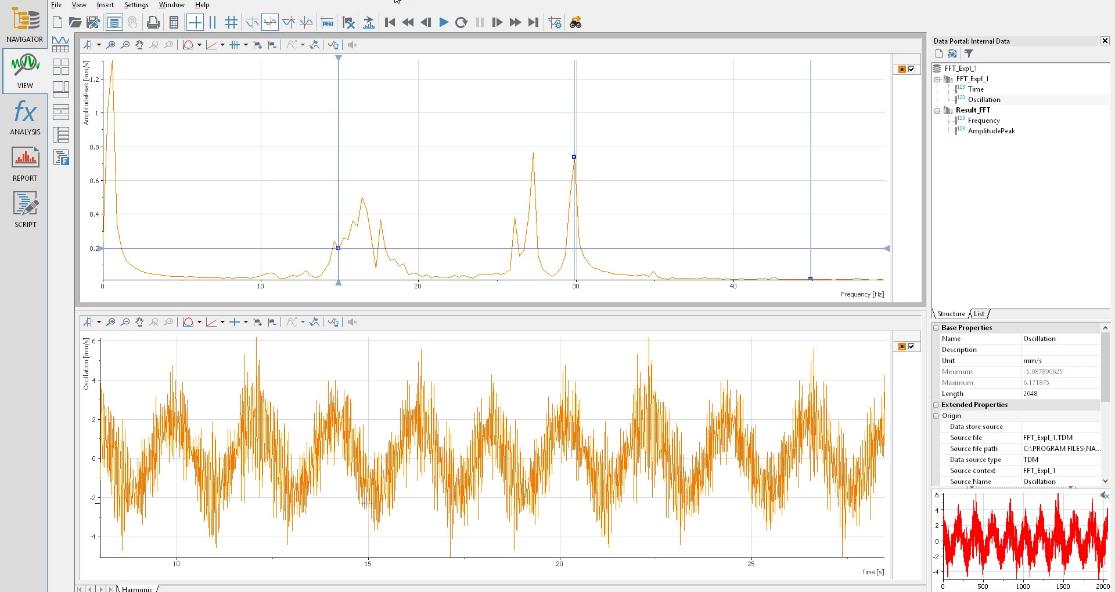The width and height of the screenshot is (1115, 592).
Task: Open the circle shape dropdown in the upper chart toolbar
Action: [199, 45]
